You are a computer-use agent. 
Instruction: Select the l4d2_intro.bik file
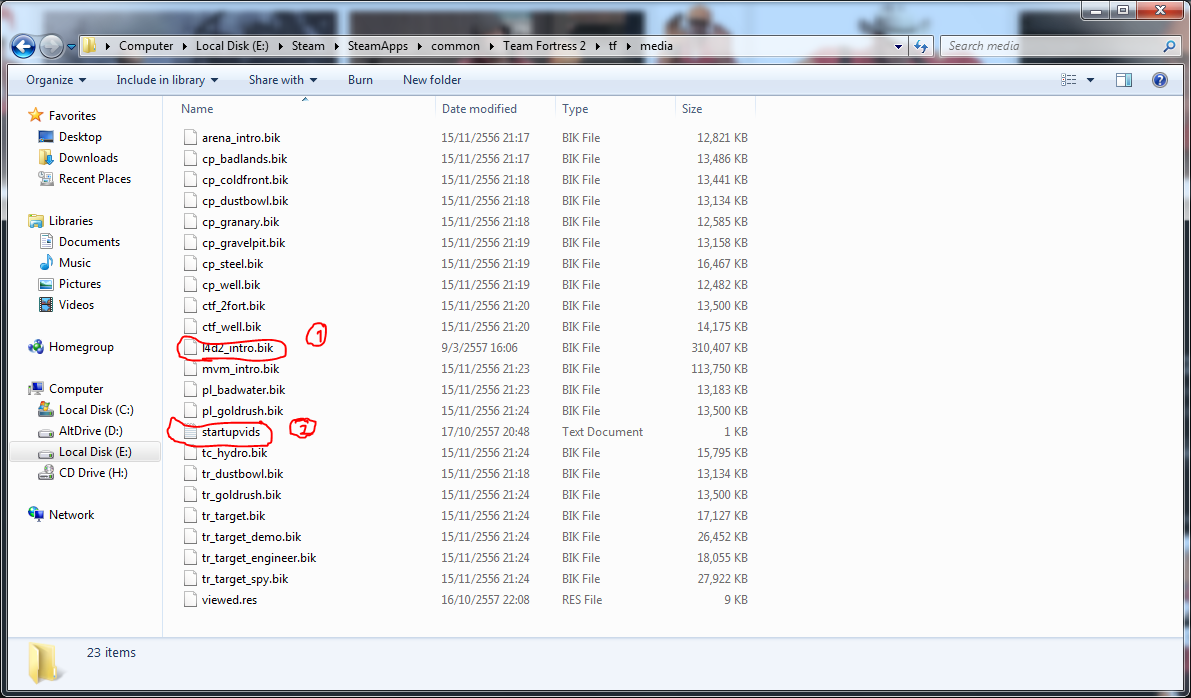point(238,348)
